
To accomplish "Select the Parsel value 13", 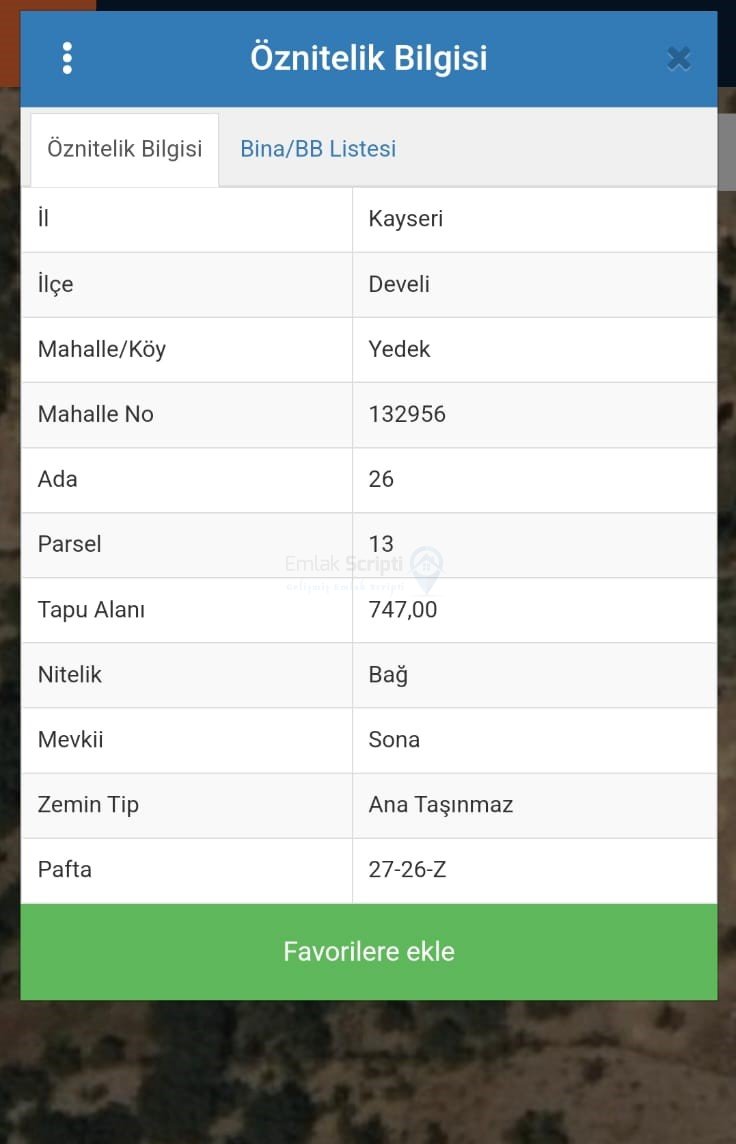I will [381, 544].
